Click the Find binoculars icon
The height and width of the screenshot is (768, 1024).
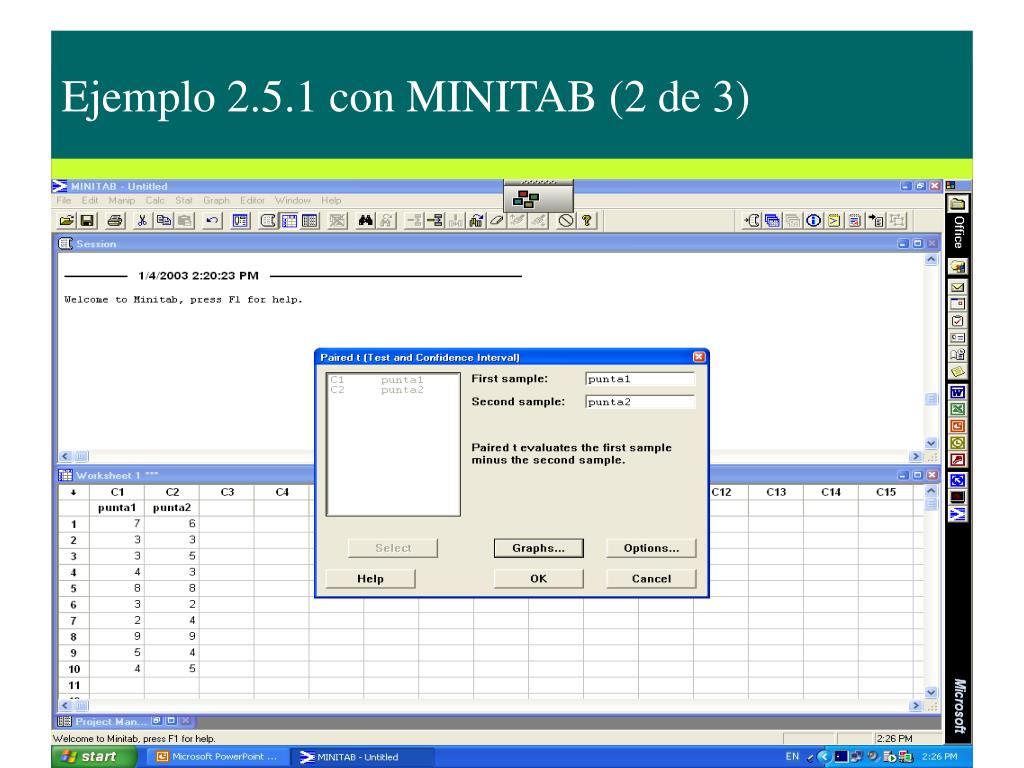[x=366, y=221]
